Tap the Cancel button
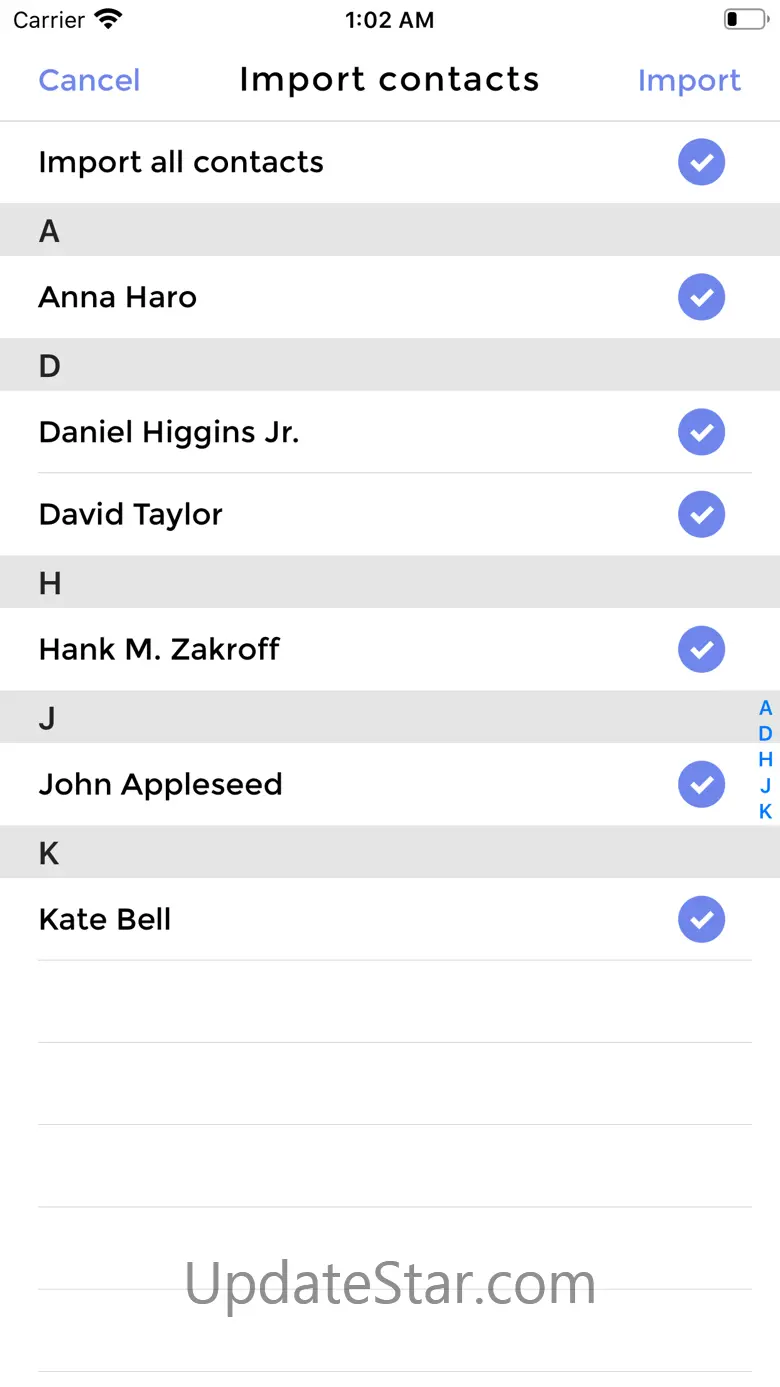780x1387 pixels. pos(89,80)
